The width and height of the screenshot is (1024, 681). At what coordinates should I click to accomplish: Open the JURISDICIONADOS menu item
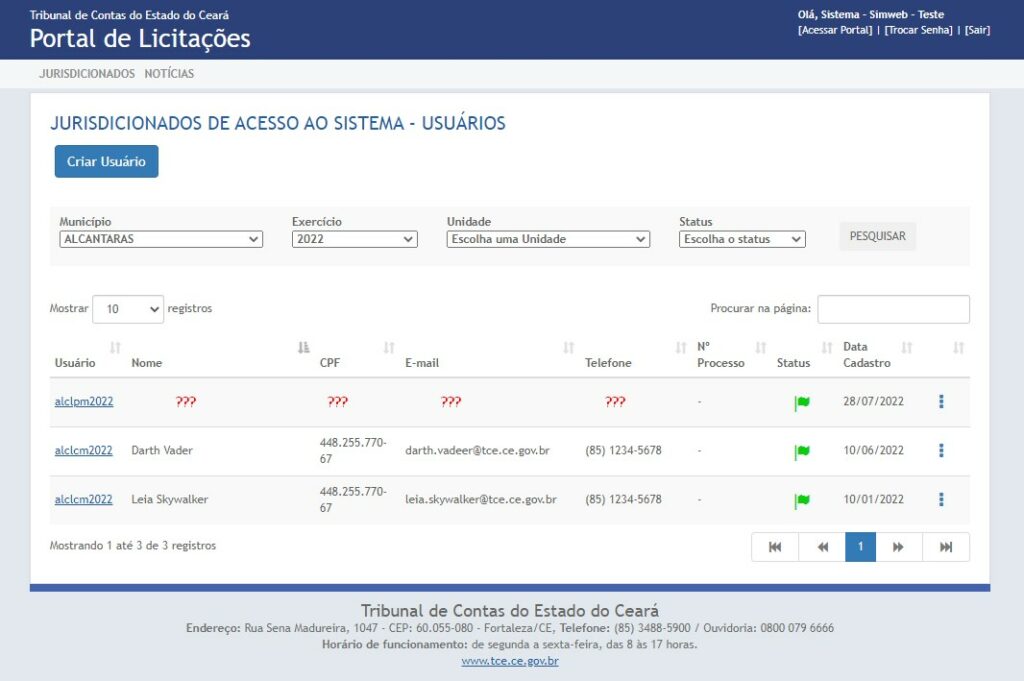[x=87, y=74]
